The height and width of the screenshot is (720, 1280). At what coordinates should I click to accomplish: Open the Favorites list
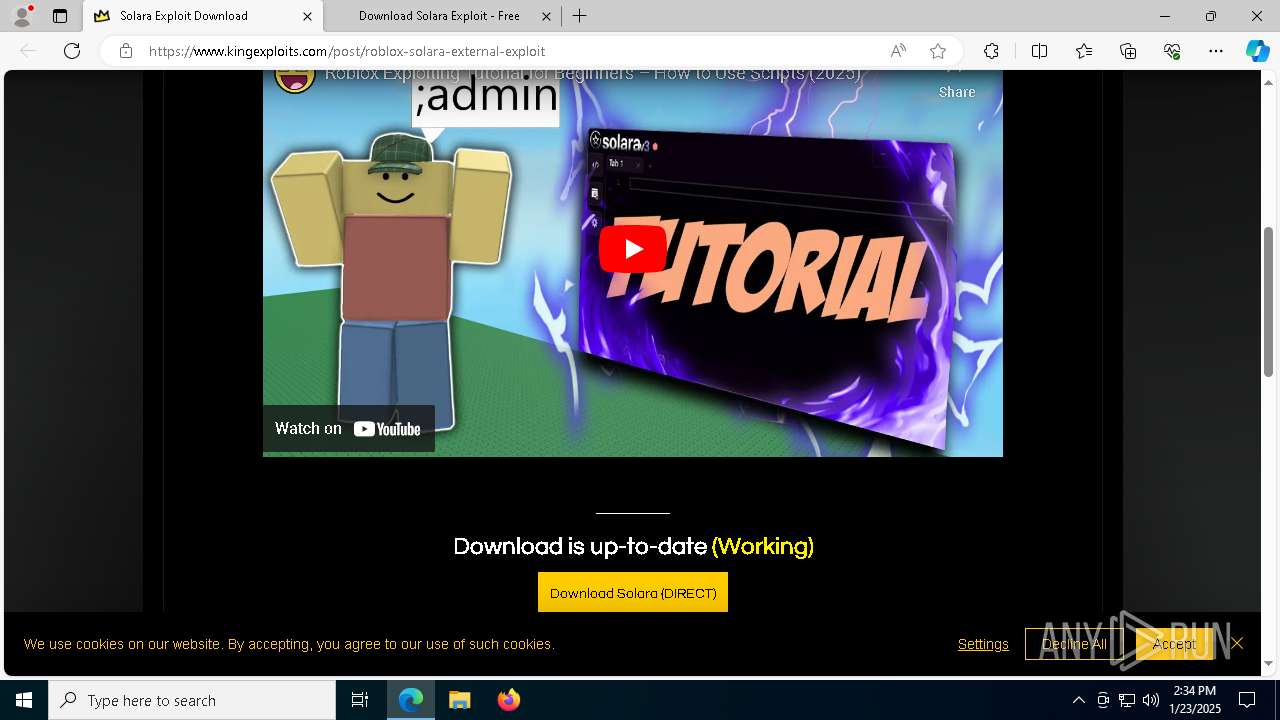coord(1084,51)
